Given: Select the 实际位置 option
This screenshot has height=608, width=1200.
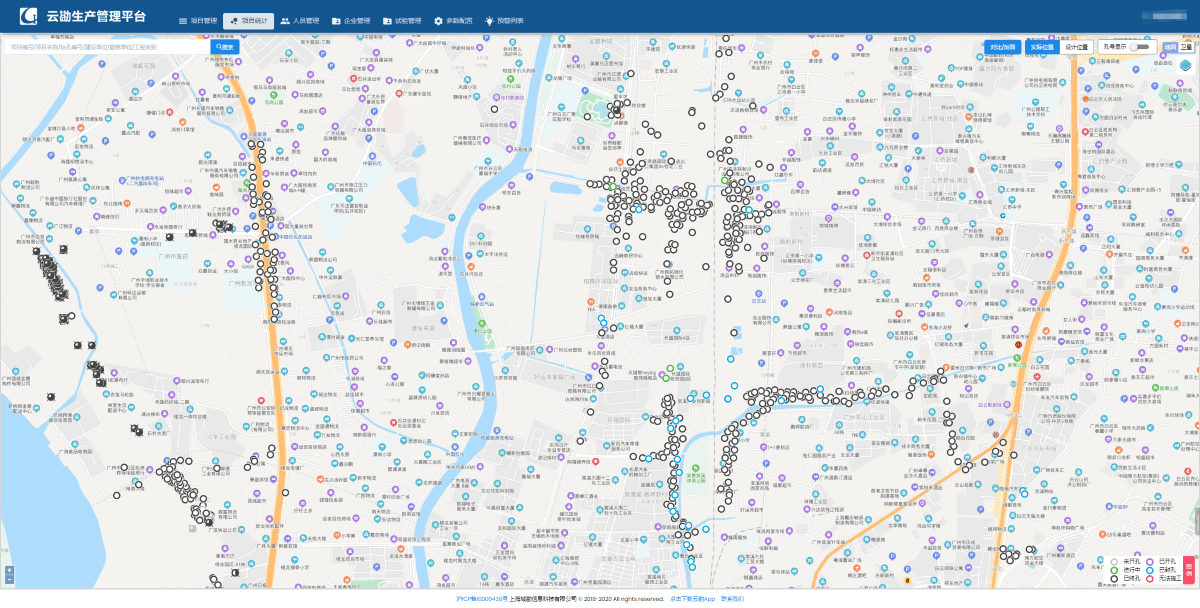Looking at the screenshot, I should coord(1042,47).
